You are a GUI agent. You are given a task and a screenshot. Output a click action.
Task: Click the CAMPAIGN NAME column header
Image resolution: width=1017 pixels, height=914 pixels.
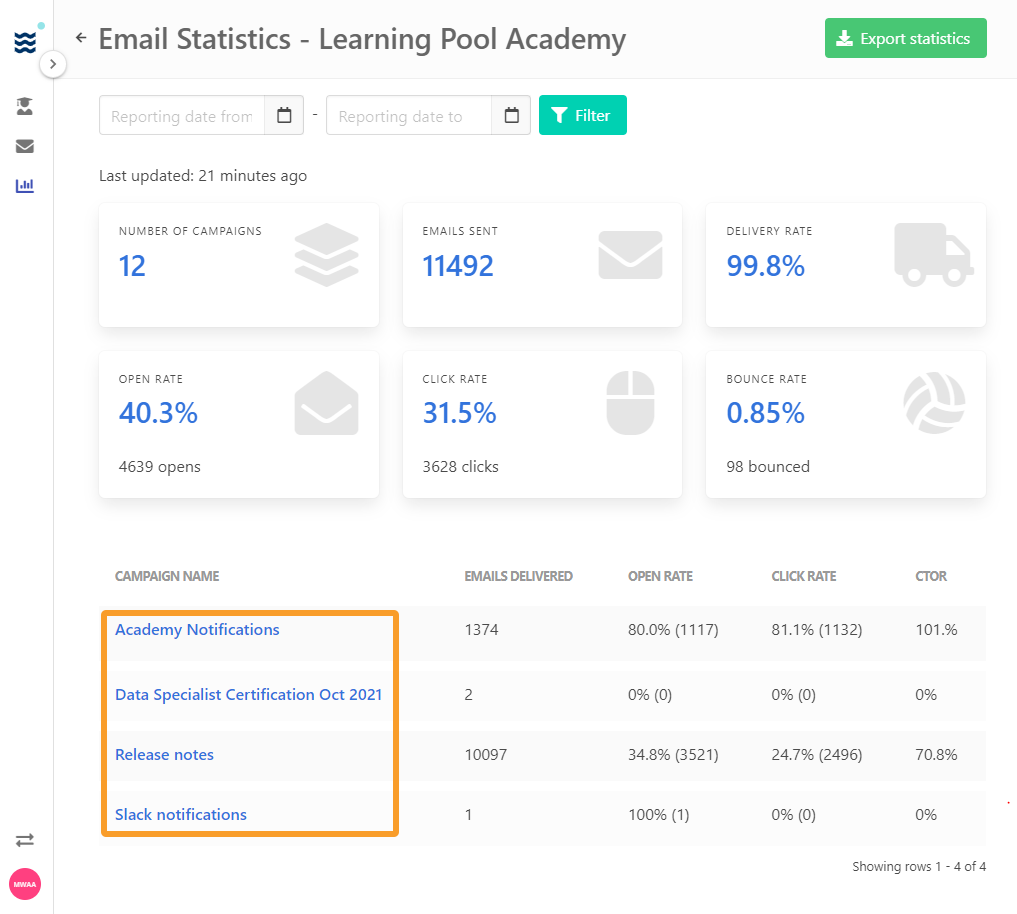coord(167,576)
